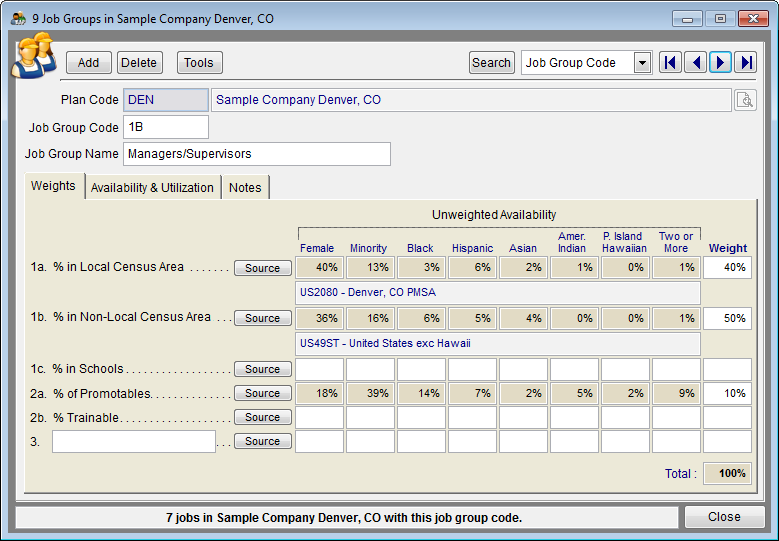The height and width of the screenshot is (541, 779).
Task: Click the Search button
Action: 491,63
